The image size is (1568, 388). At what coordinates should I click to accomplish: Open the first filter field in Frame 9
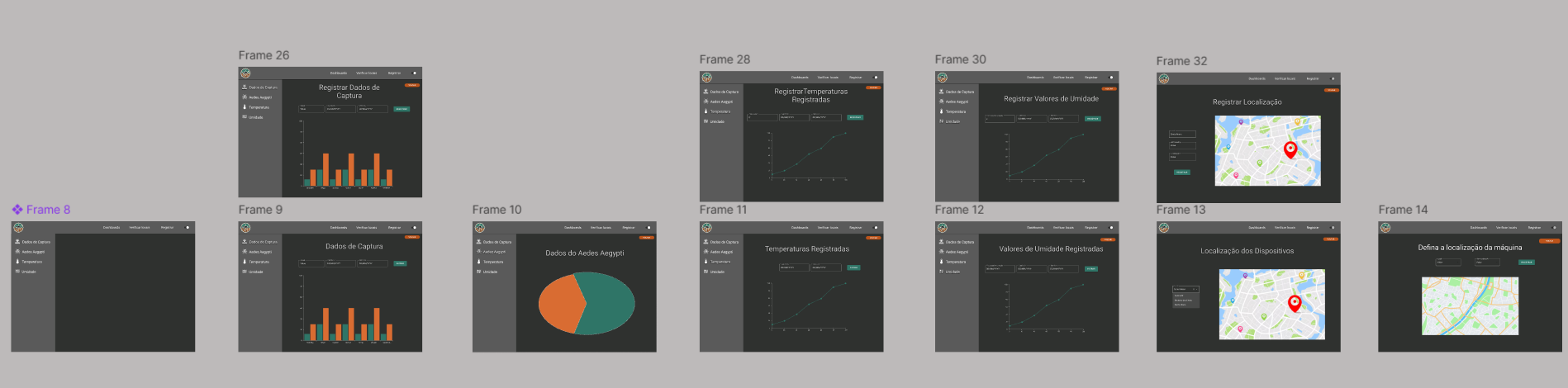tap(311, 263)
